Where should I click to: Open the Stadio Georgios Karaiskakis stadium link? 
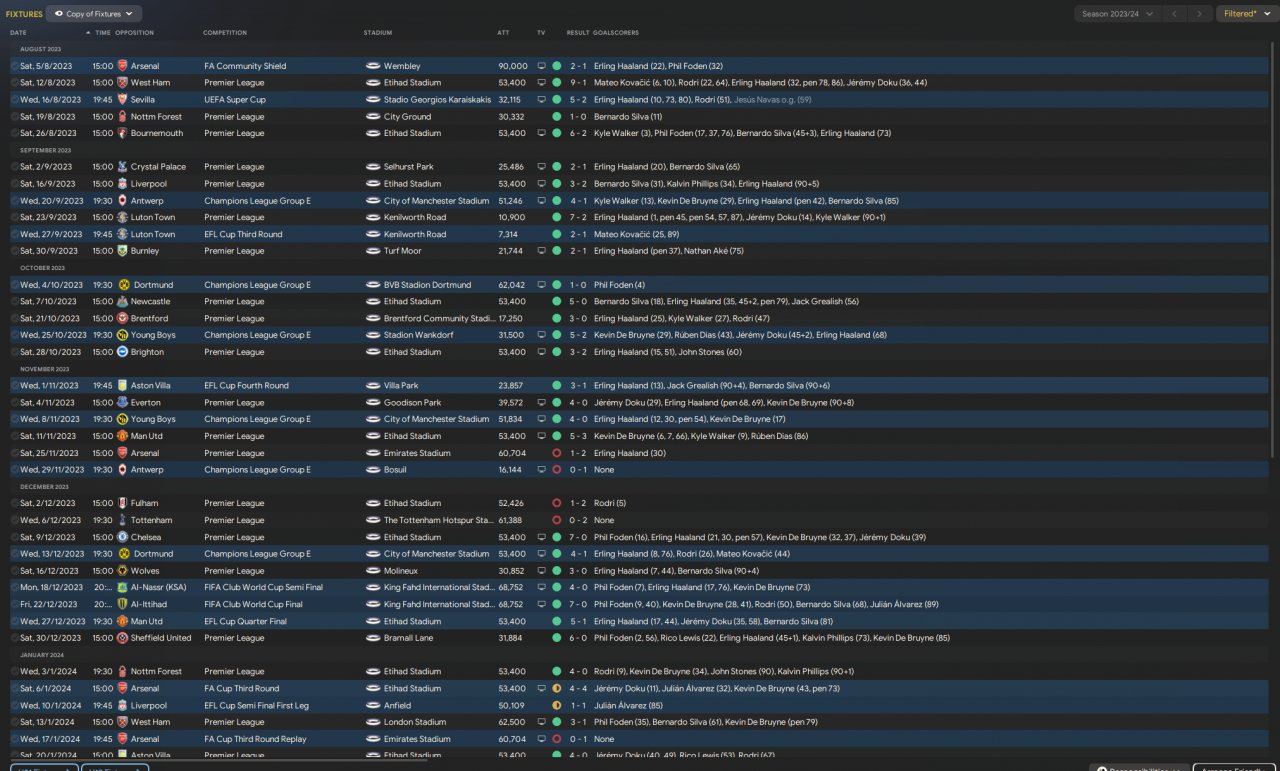click(x=437, y=100)
